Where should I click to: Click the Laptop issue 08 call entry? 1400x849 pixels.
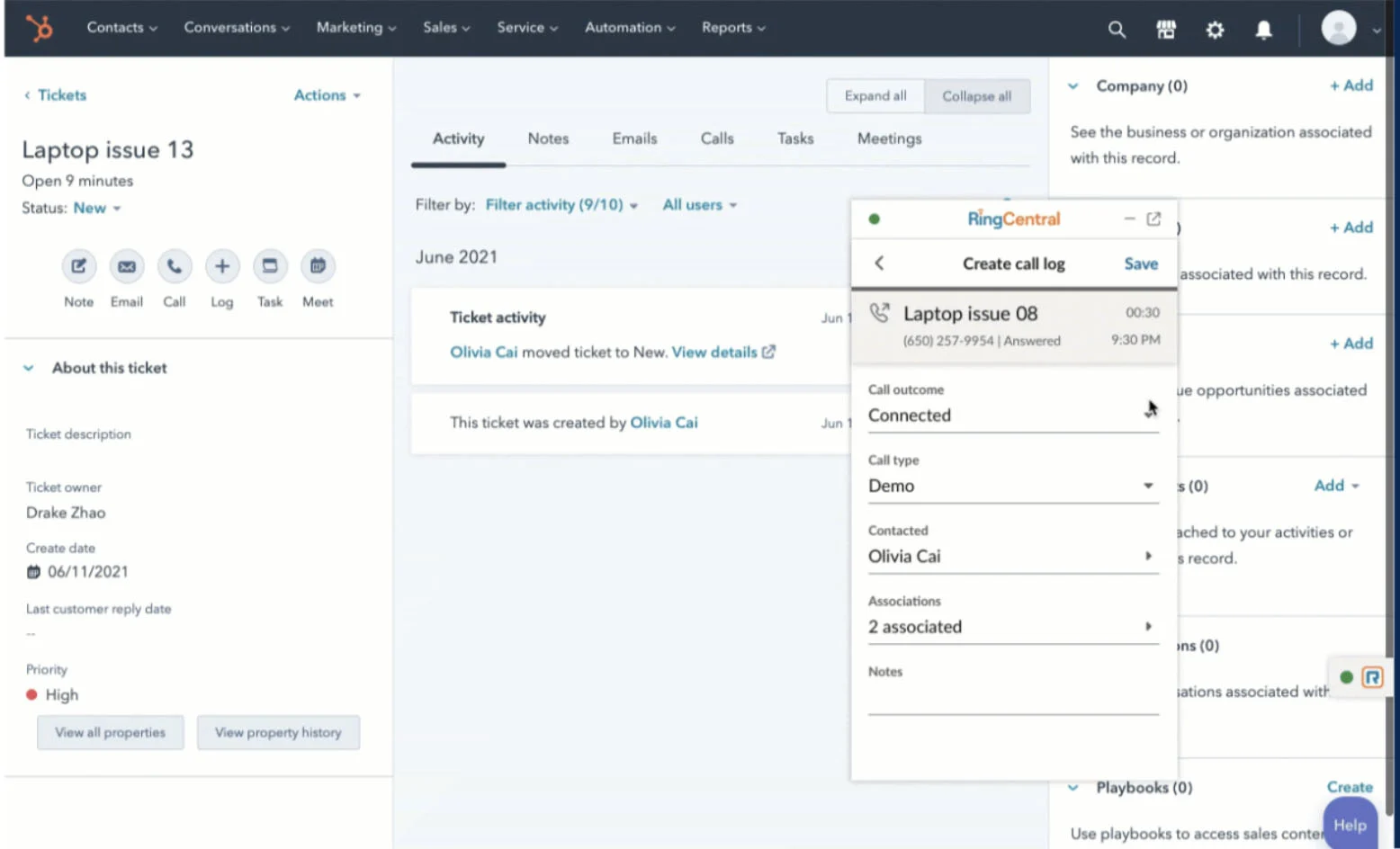tap(1014, 326)
